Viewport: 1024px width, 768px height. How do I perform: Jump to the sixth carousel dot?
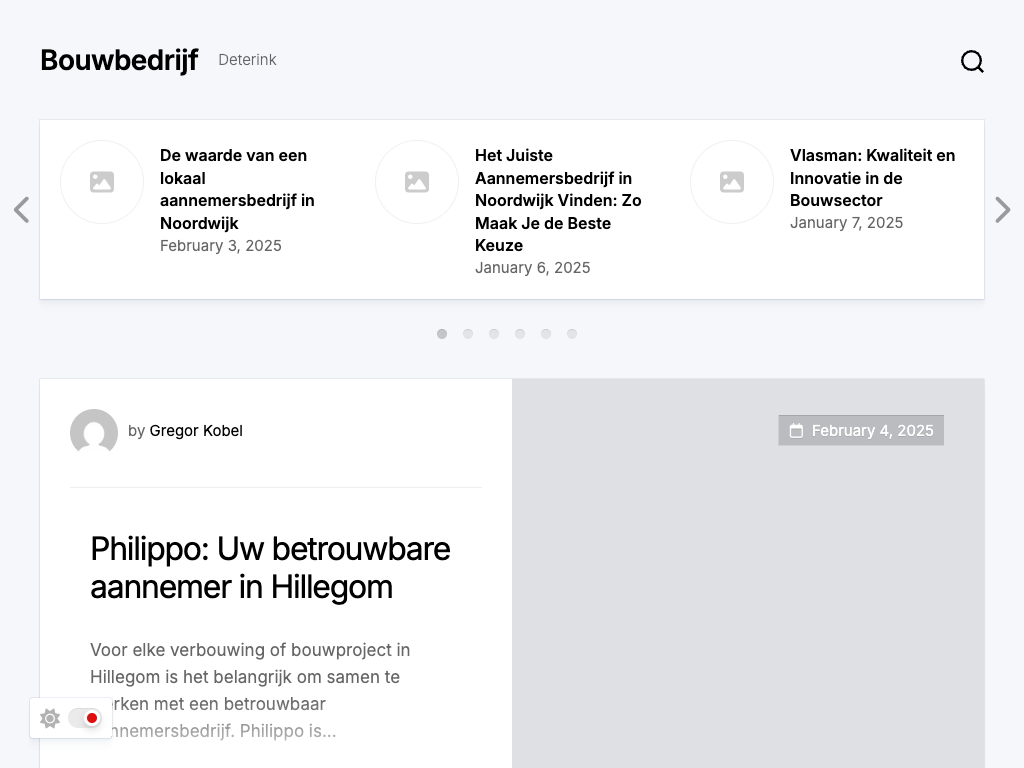point(572,334)
